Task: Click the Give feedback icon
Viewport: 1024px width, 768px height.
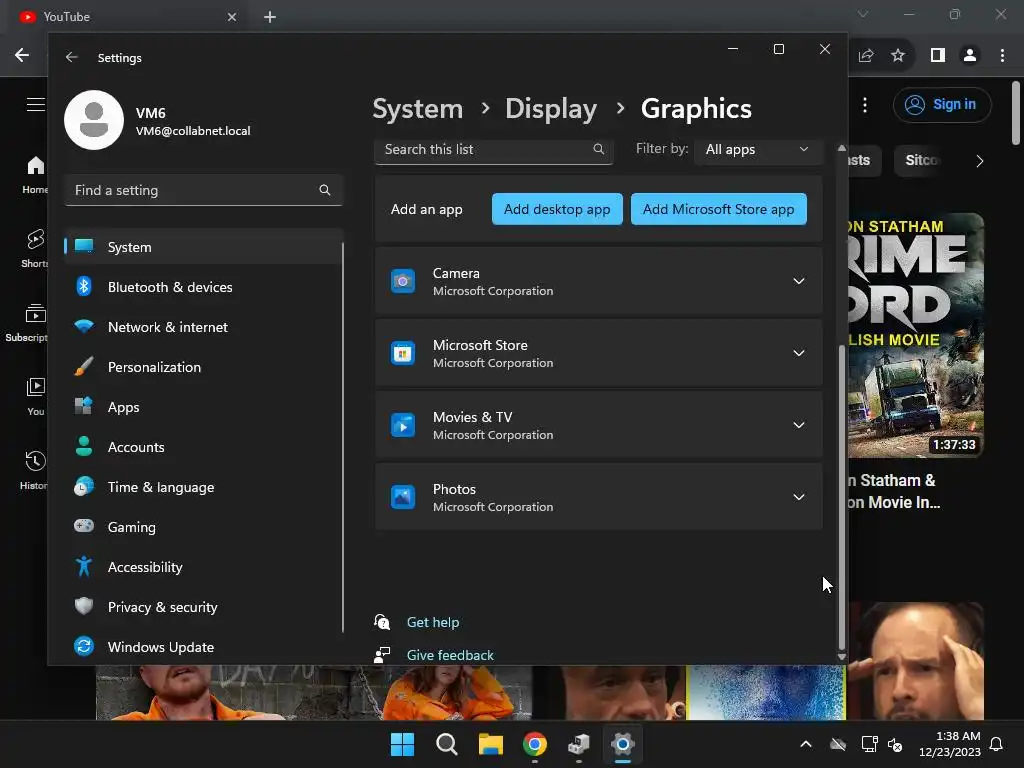Action: point(382,654)
